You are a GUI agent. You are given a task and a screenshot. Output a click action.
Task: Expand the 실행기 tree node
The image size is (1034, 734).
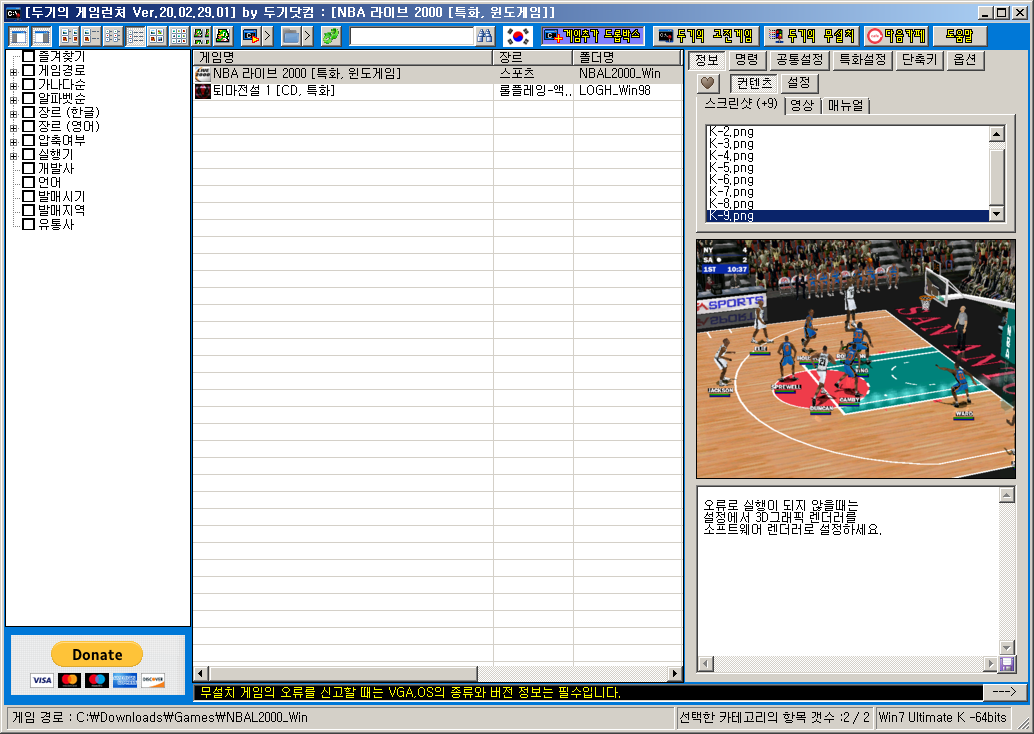click(x=13, y=156)
